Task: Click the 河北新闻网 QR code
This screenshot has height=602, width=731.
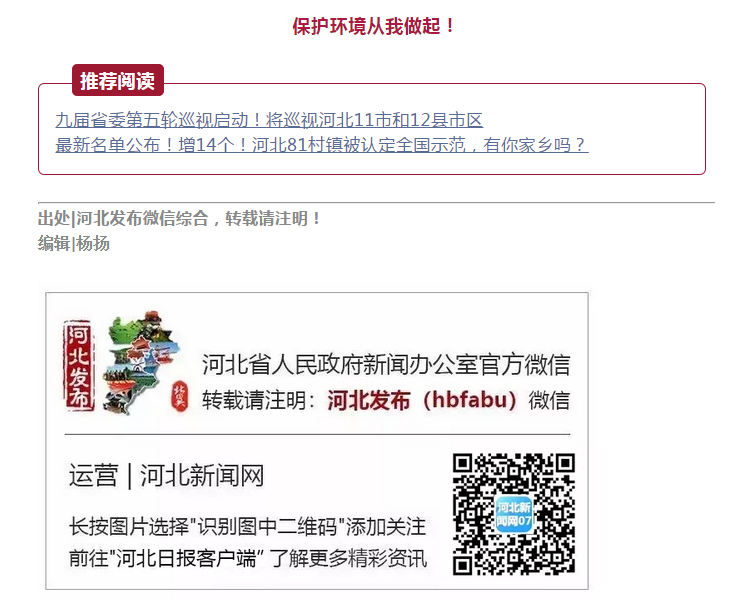Action: click(x=513, y=514)
